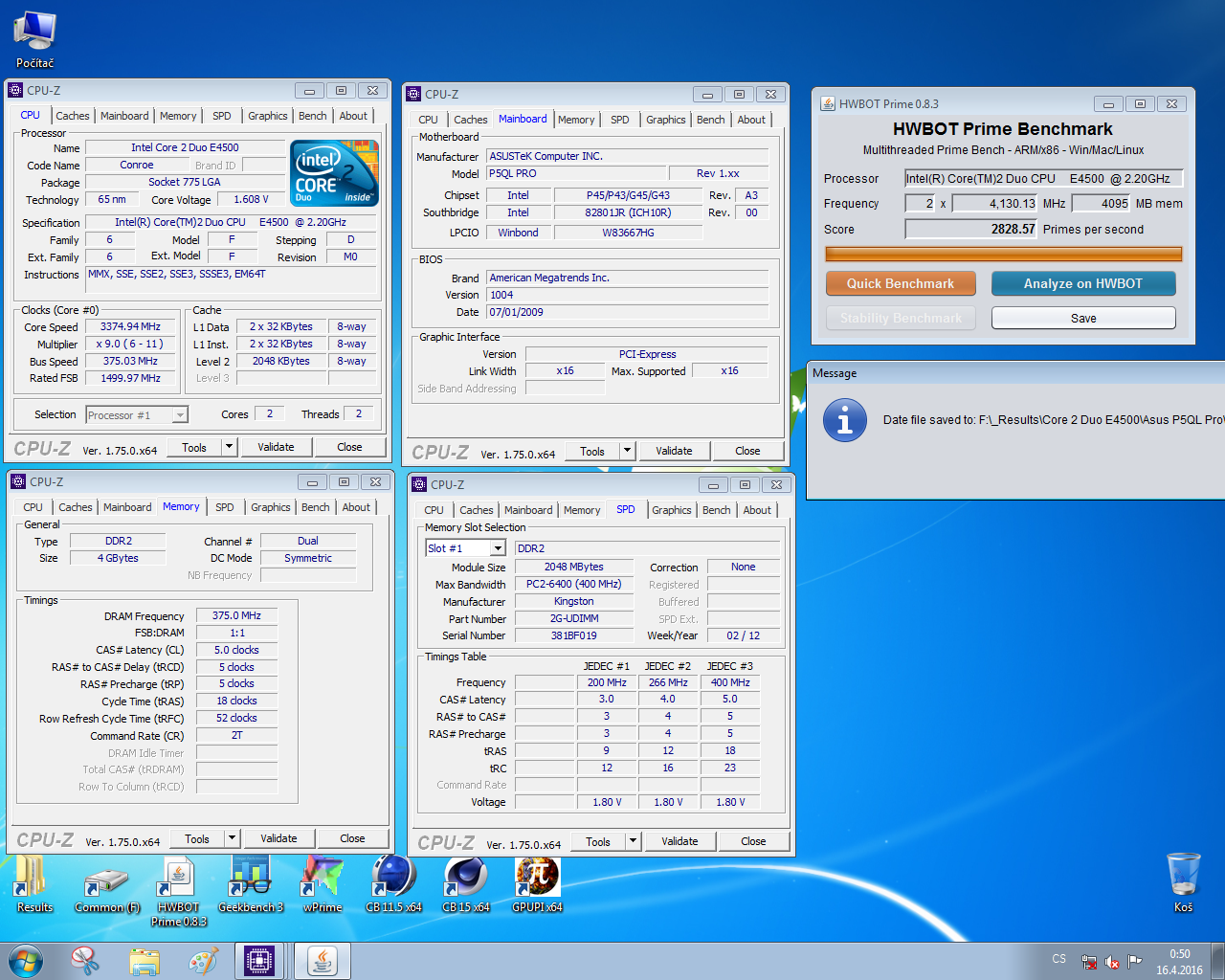Click the Frequency field 4,130.13
Viewport: 1225px width, 980px height.
pyautogui.click(x=994, y=203)
